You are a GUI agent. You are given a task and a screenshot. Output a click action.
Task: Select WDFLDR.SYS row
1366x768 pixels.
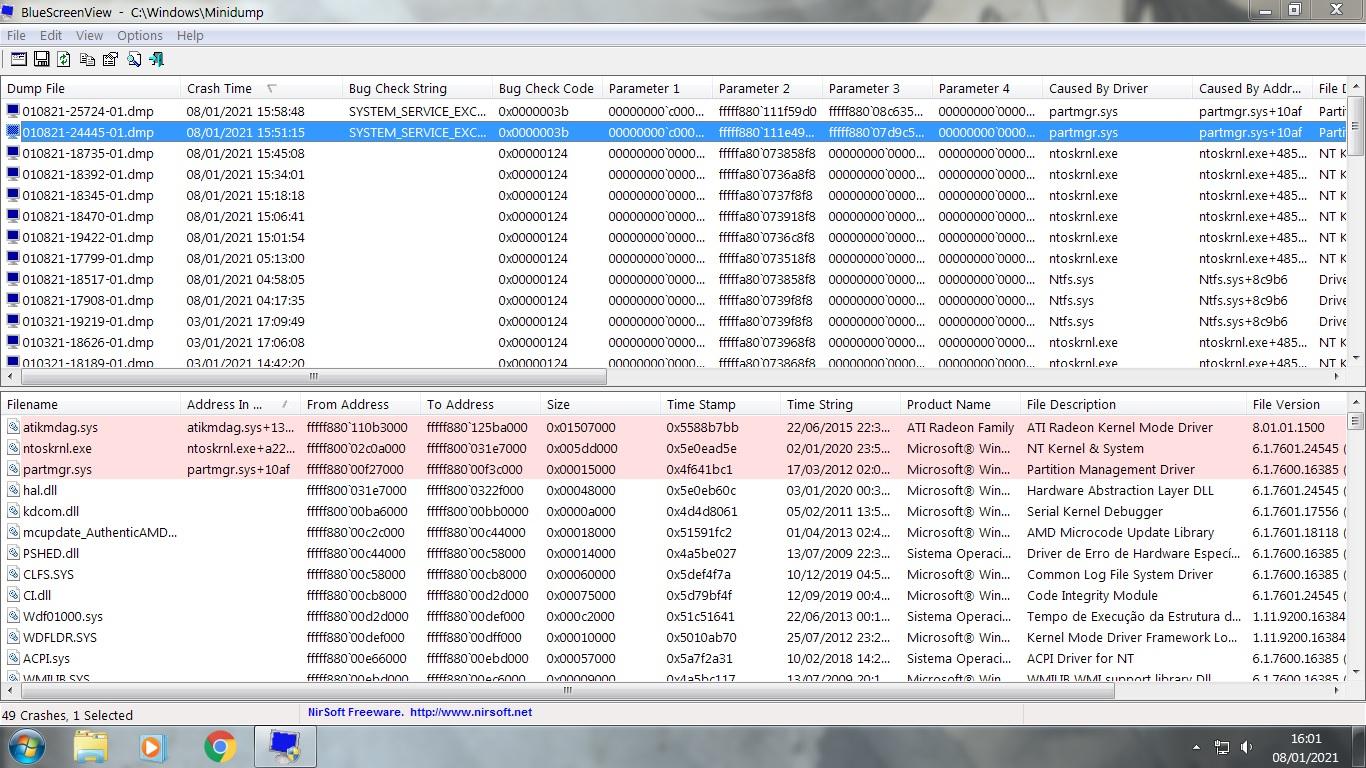click(674, 637)
